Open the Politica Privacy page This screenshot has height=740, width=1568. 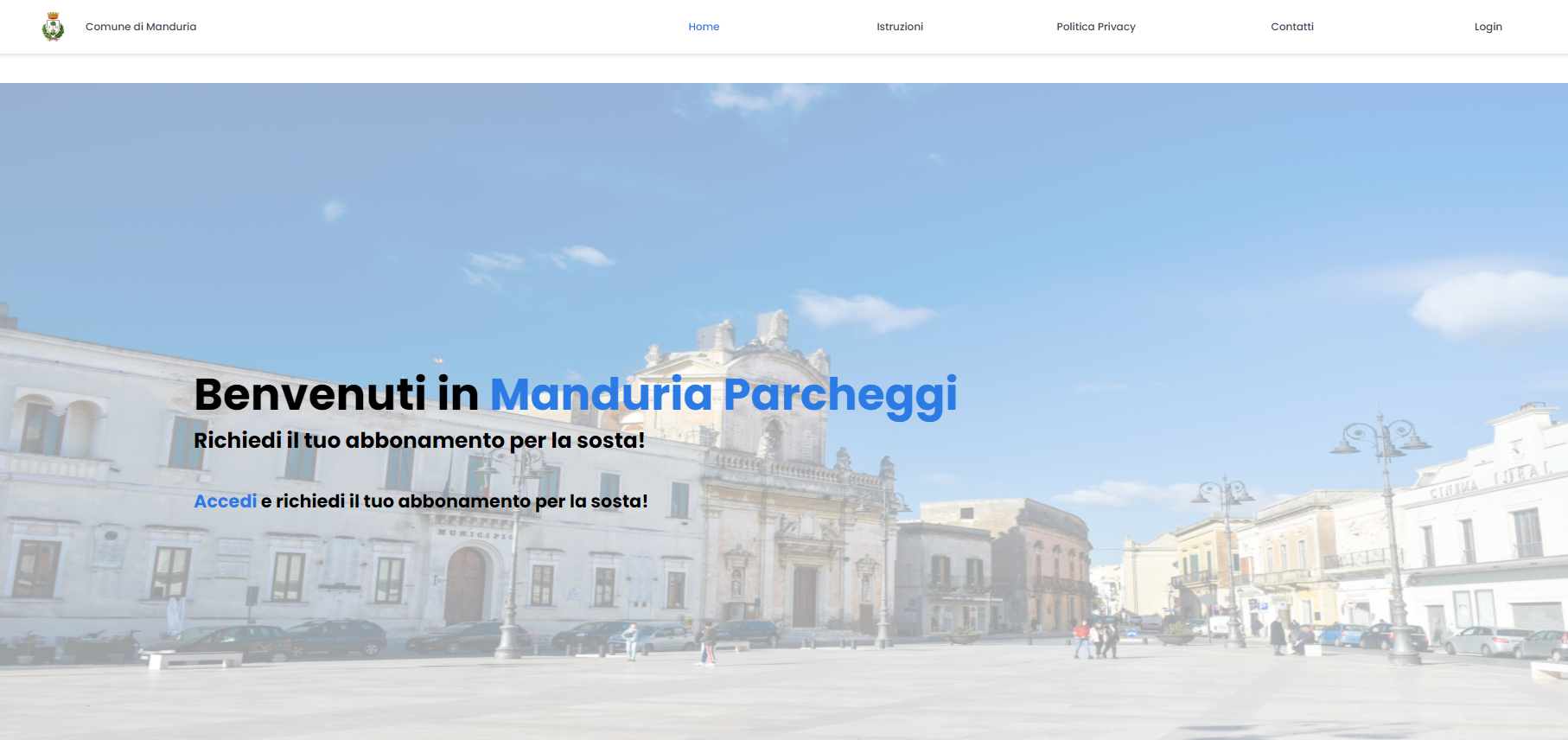[x=1096, y=27]
